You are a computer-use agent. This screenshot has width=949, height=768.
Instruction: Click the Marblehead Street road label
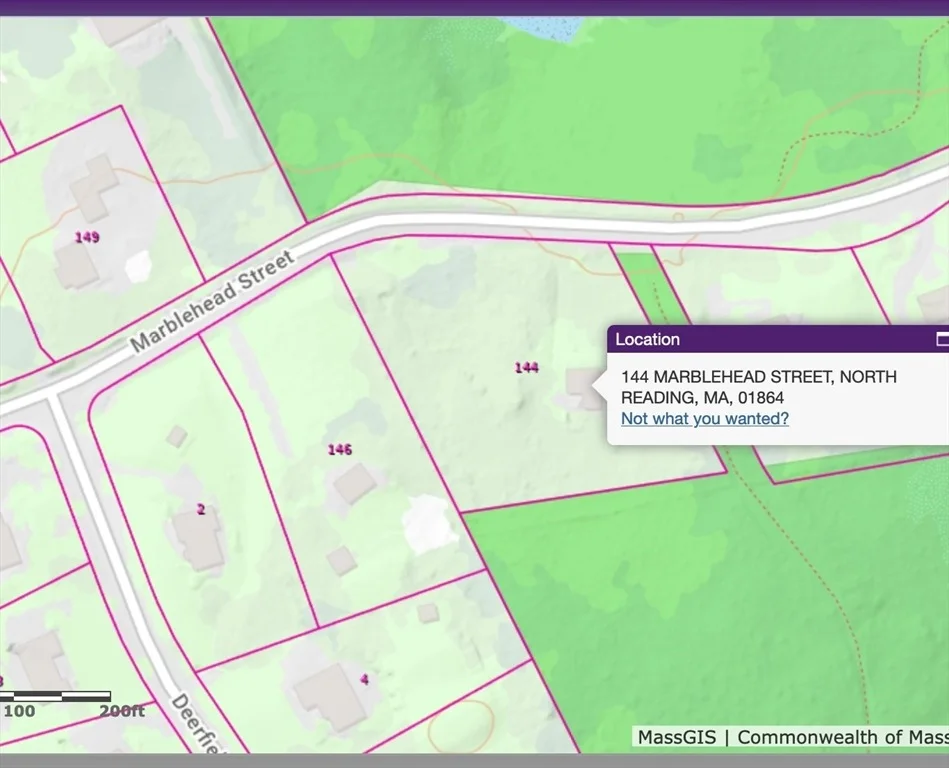pyautogui.click(x=212, y=301)
